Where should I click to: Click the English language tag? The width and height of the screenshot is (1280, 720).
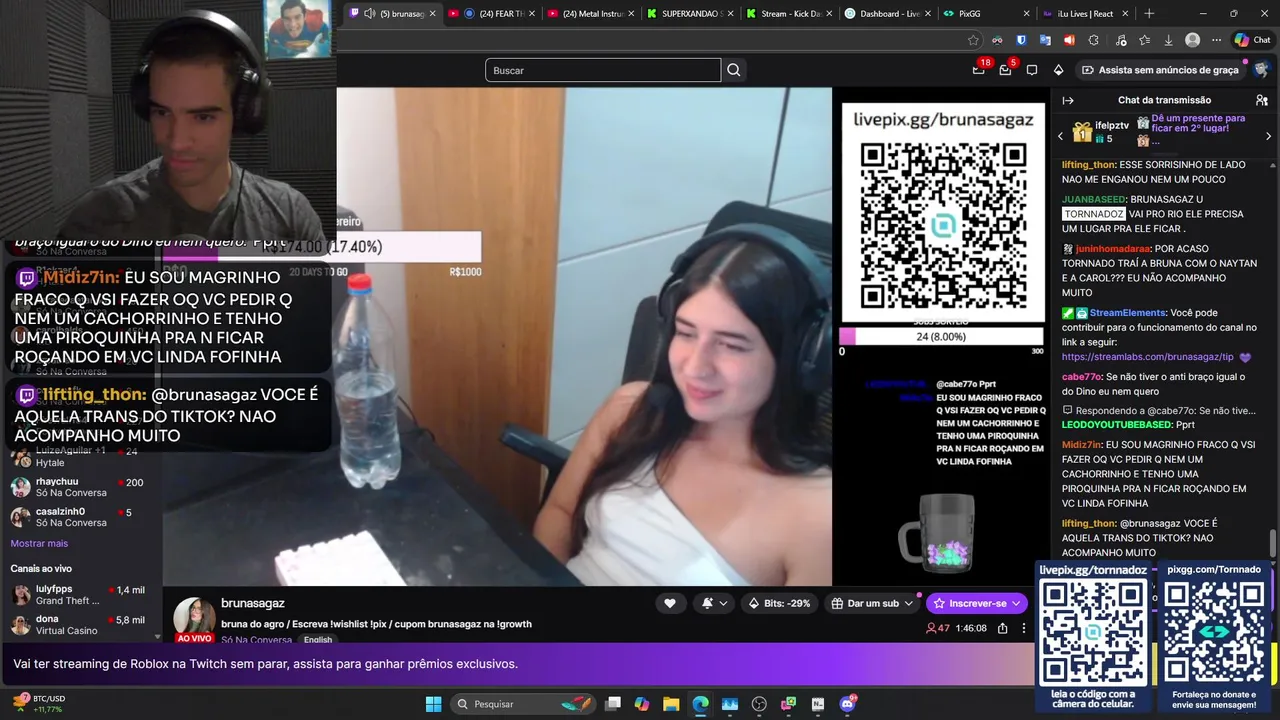[318, 640]
